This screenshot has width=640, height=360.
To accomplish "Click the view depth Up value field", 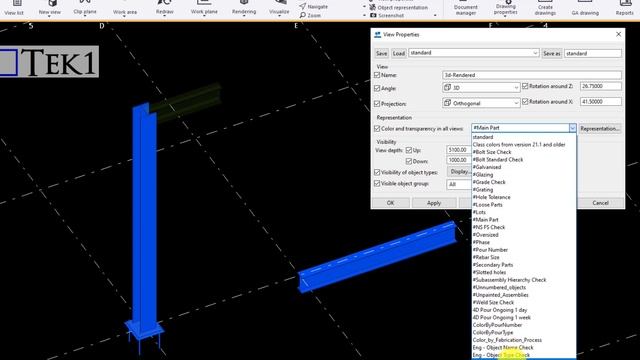I will coord(459,150).
